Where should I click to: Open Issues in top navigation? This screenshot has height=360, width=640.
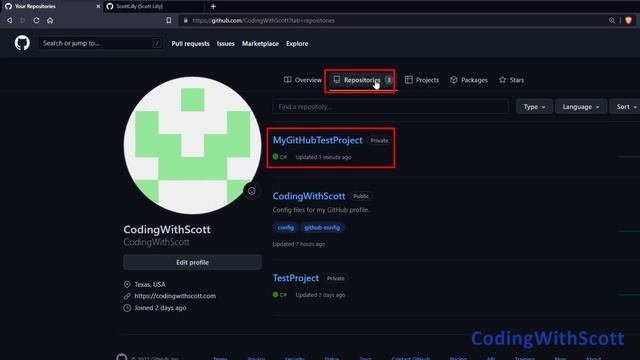(225, 44)
